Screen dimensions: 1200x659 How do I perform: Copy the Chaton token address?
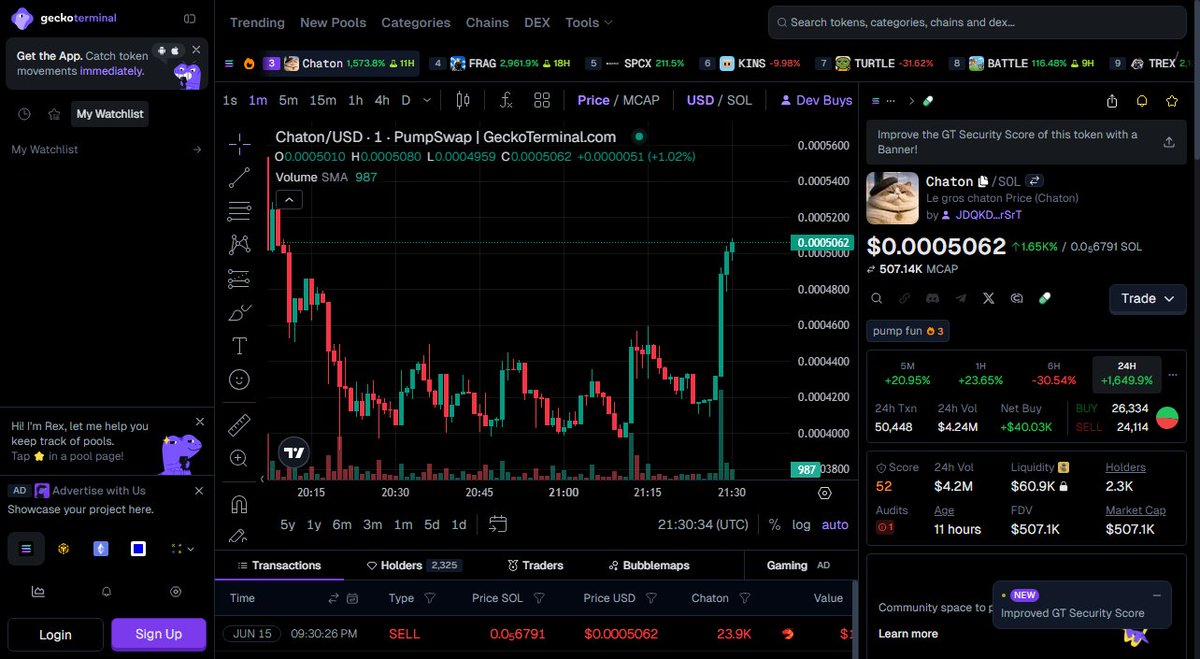pyautogui.click(x=983, y=181)
